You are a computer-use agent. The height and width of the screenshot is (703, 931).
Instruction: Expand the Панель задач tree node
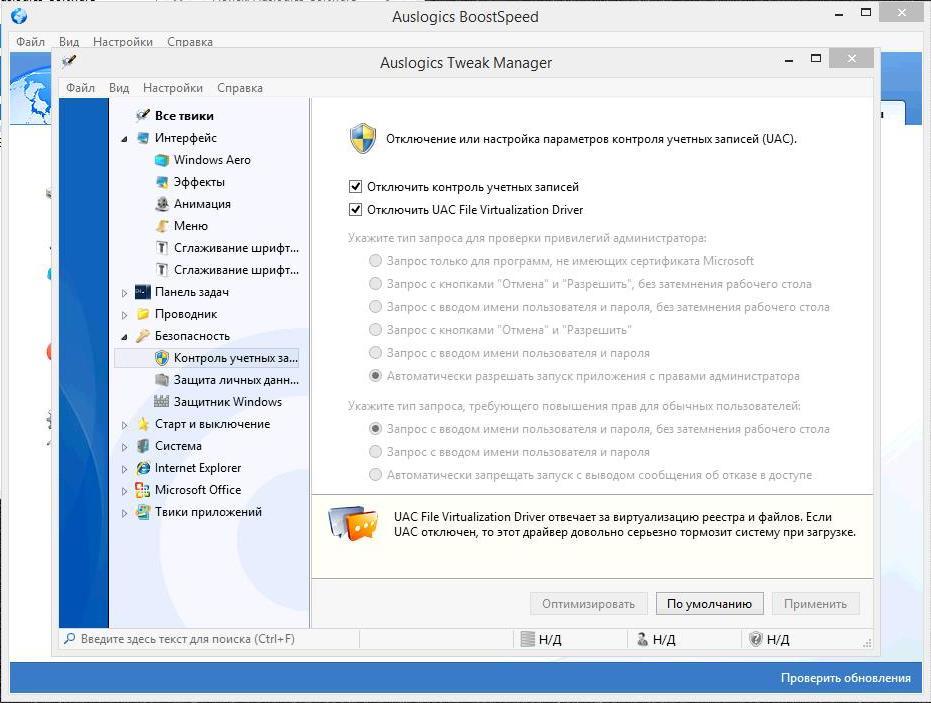coord(124,293)
